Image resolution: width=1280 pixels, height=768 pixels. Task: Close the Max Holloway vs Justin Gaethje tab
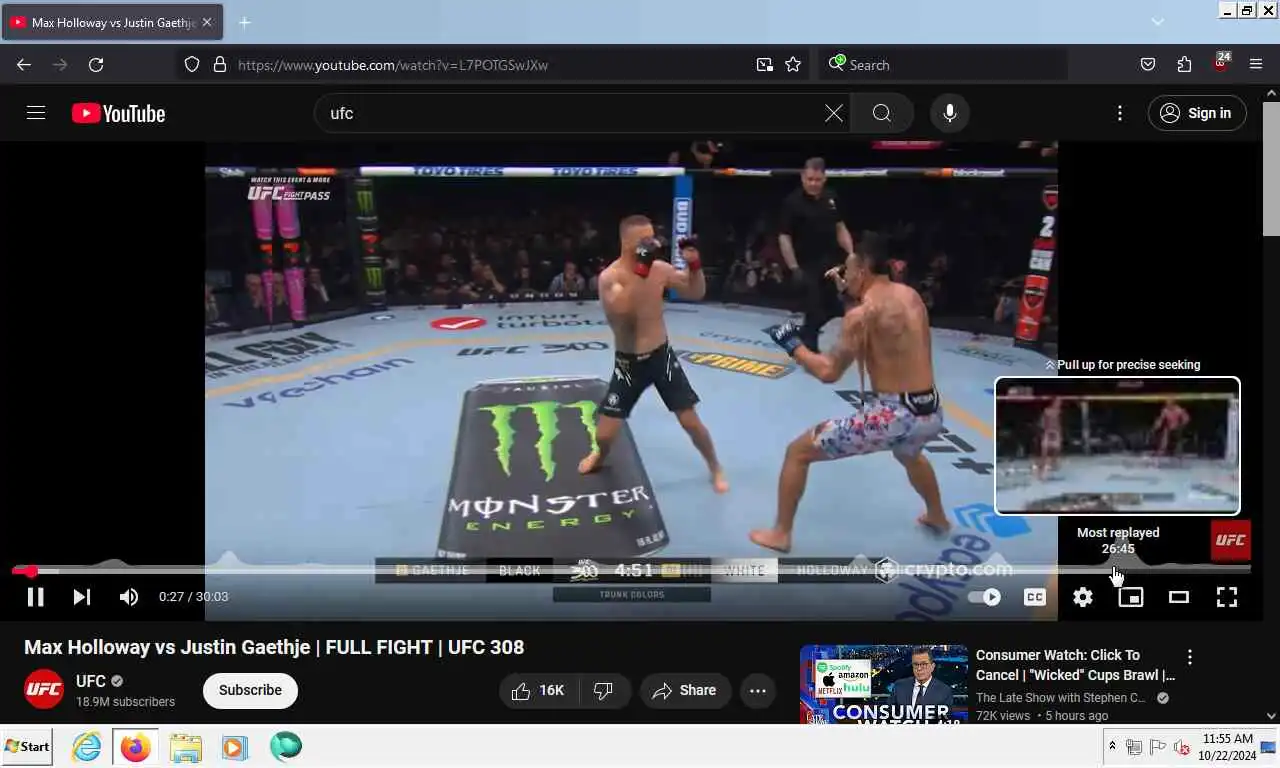pos(207,22)
